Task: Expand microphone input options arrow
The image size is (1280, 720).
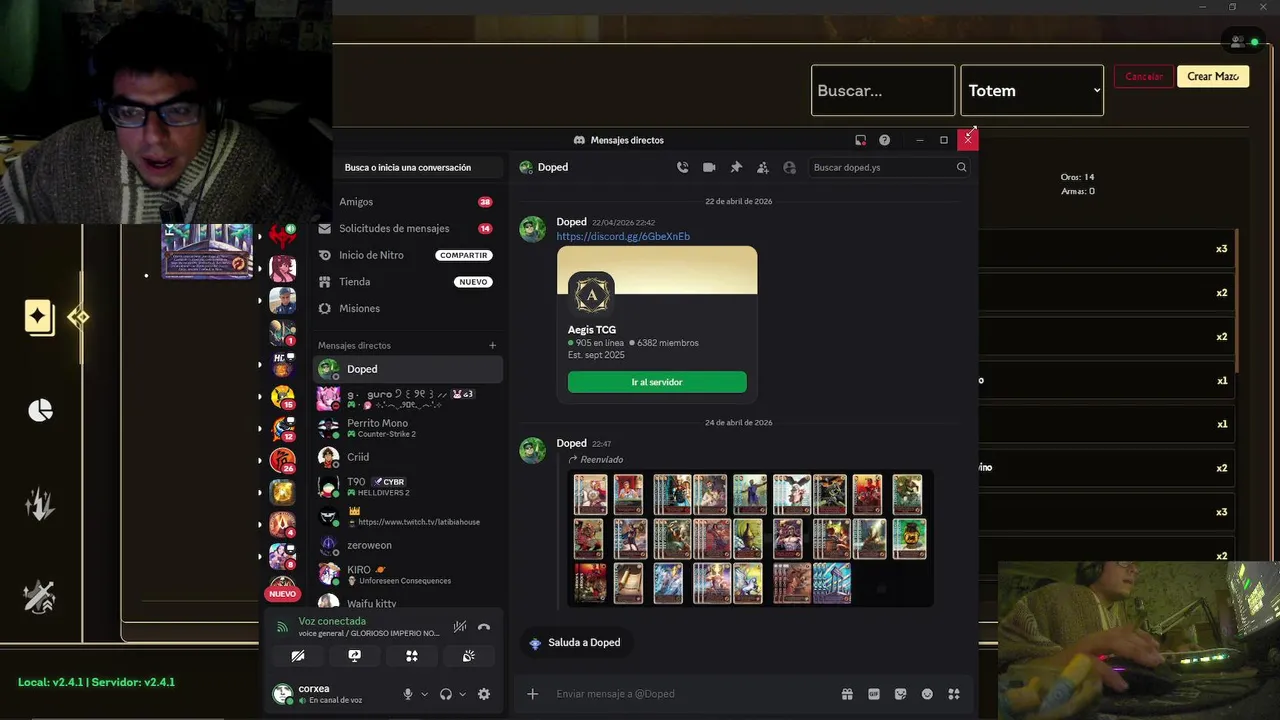Action: 424,694
